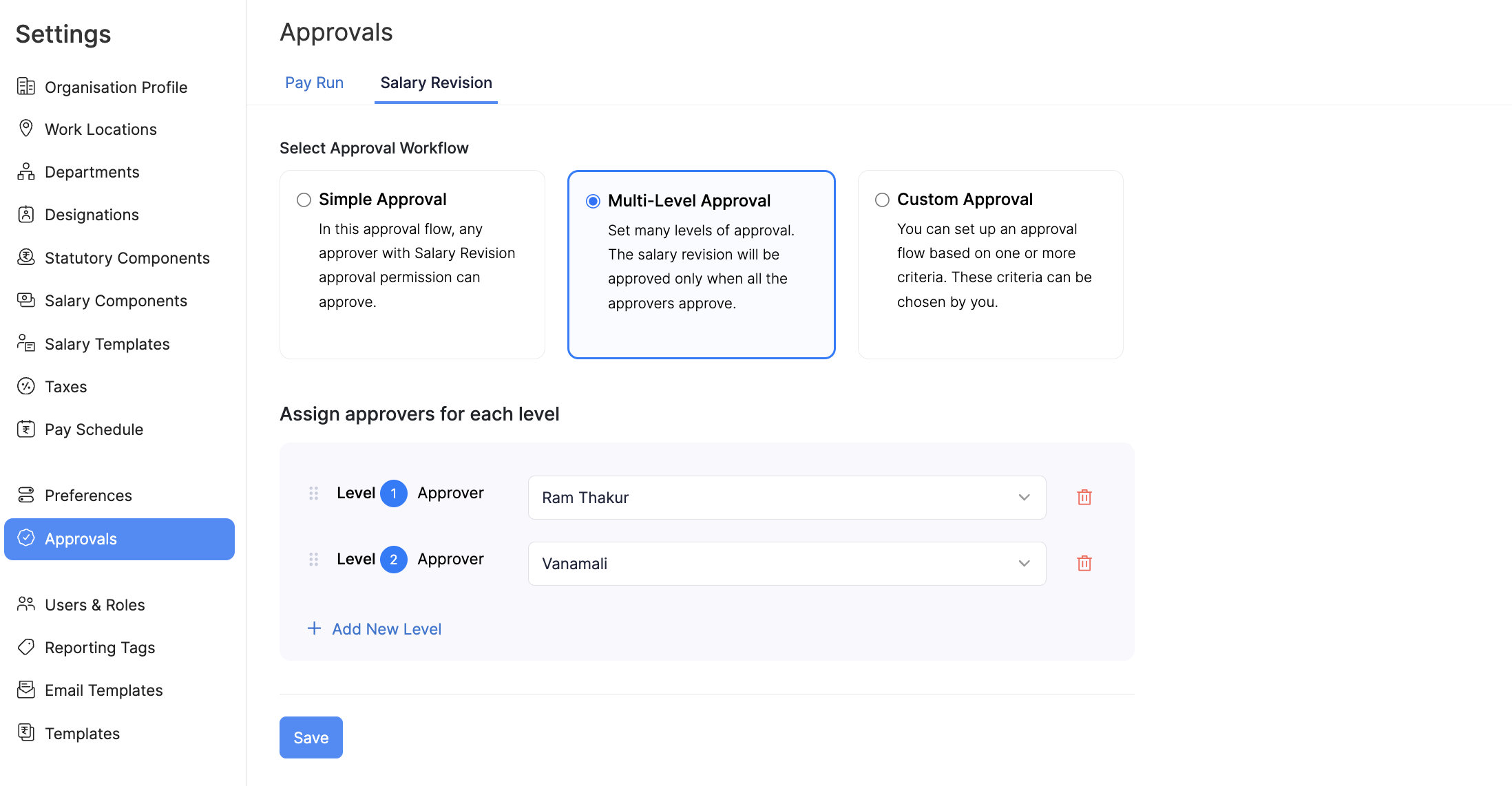Save the approval workflow settings

click(x=311, y=737)
